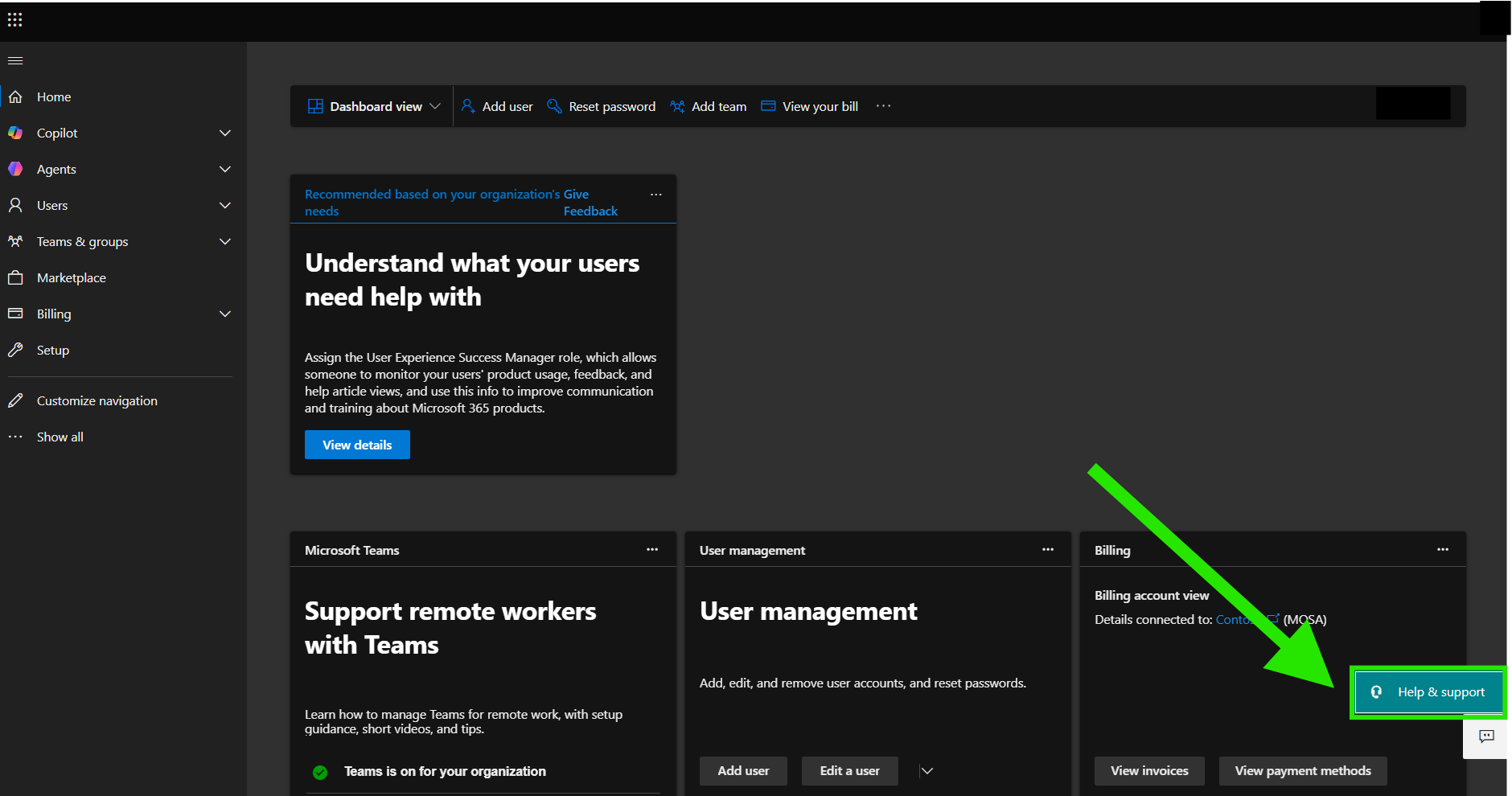1512x796 pixels.
Task: Click the View payment methods button
Action: [1303, 771]
